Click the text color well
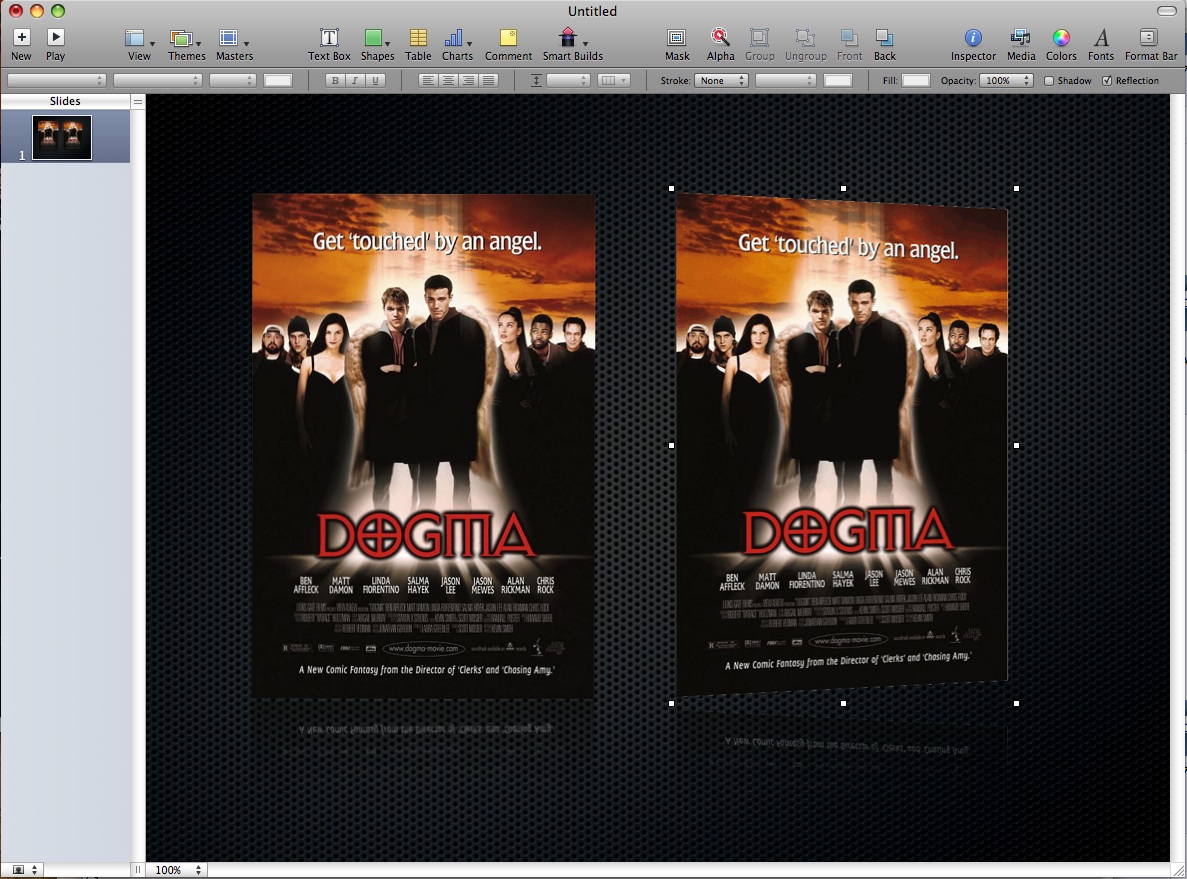 pyautogui.click(x=278, y=80)
